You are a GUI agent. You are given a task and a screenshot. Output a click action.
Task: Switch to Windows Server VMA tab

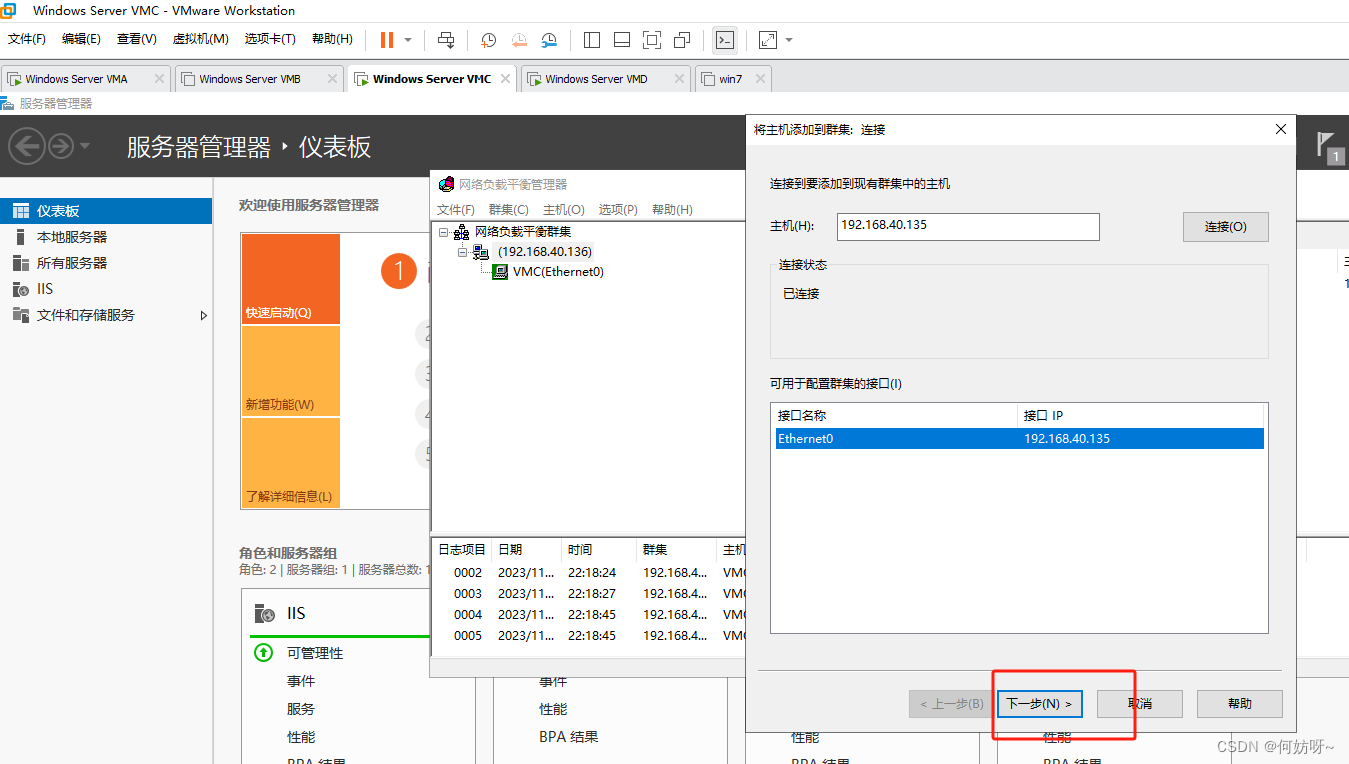point(76,79)
